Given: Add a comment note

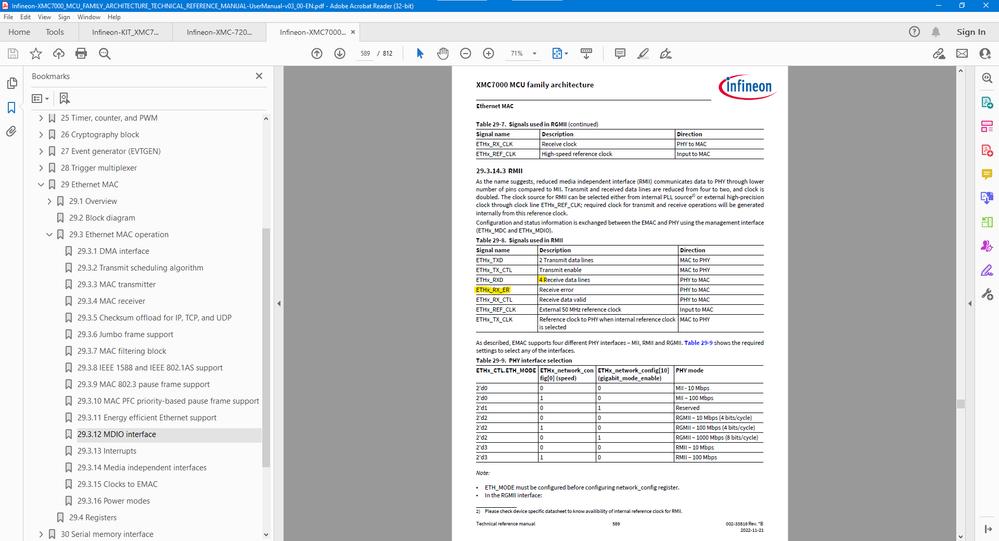Looking at the screenshot, I should tap(620, 54).
